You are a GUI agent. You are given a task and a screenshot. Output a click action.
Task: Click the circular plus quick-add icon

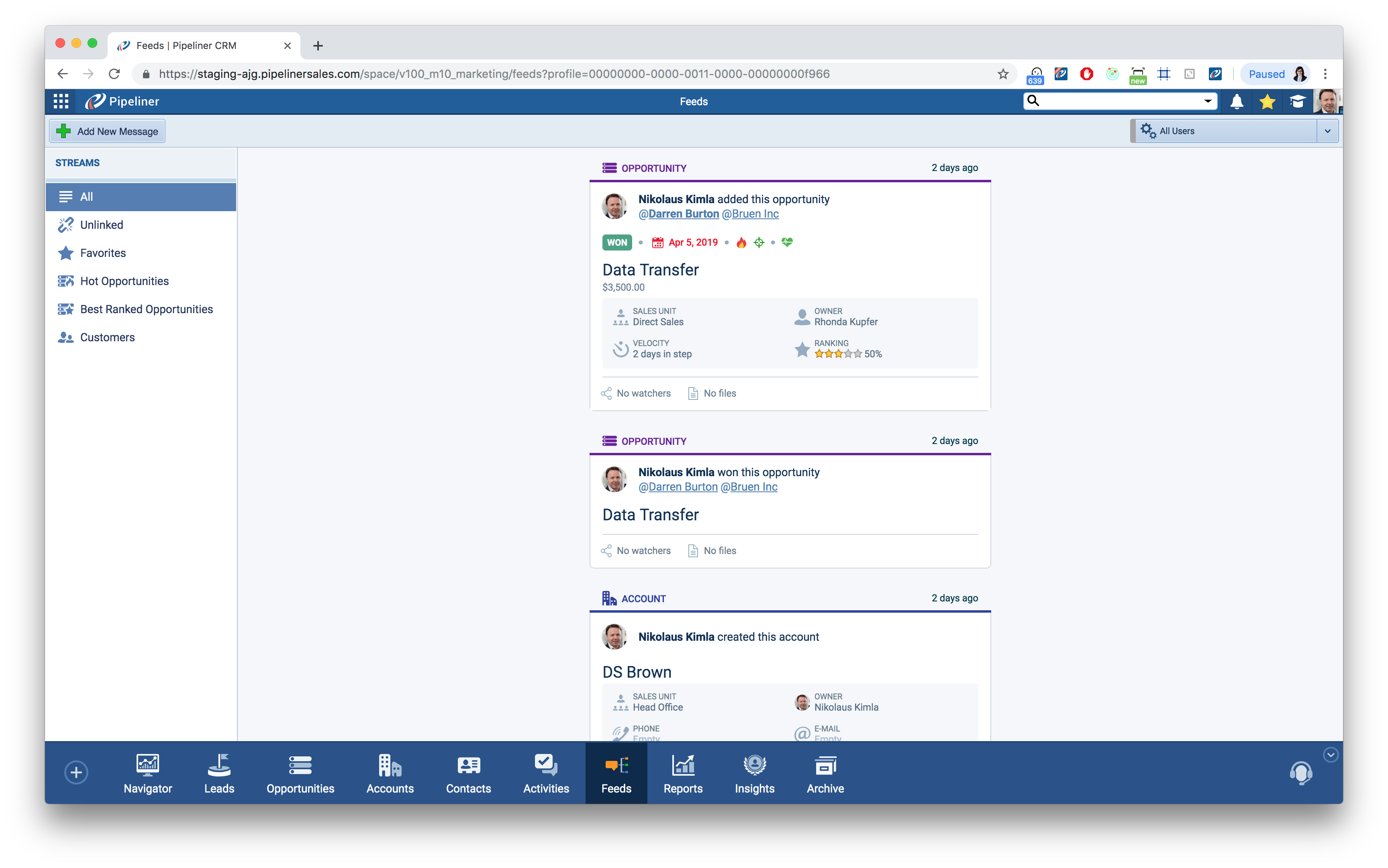tap(76, 772)
